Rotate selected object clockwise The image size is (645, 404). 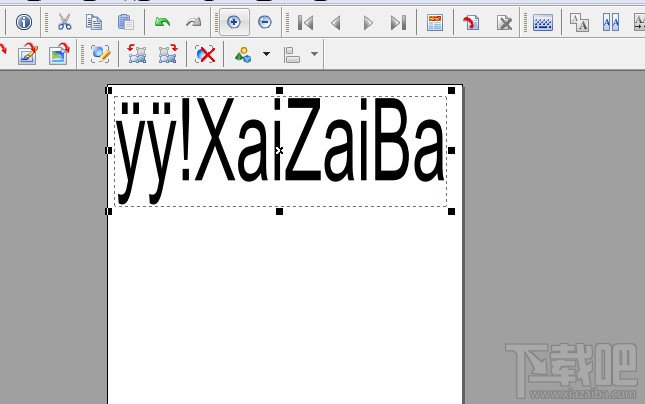pos(168,54)
